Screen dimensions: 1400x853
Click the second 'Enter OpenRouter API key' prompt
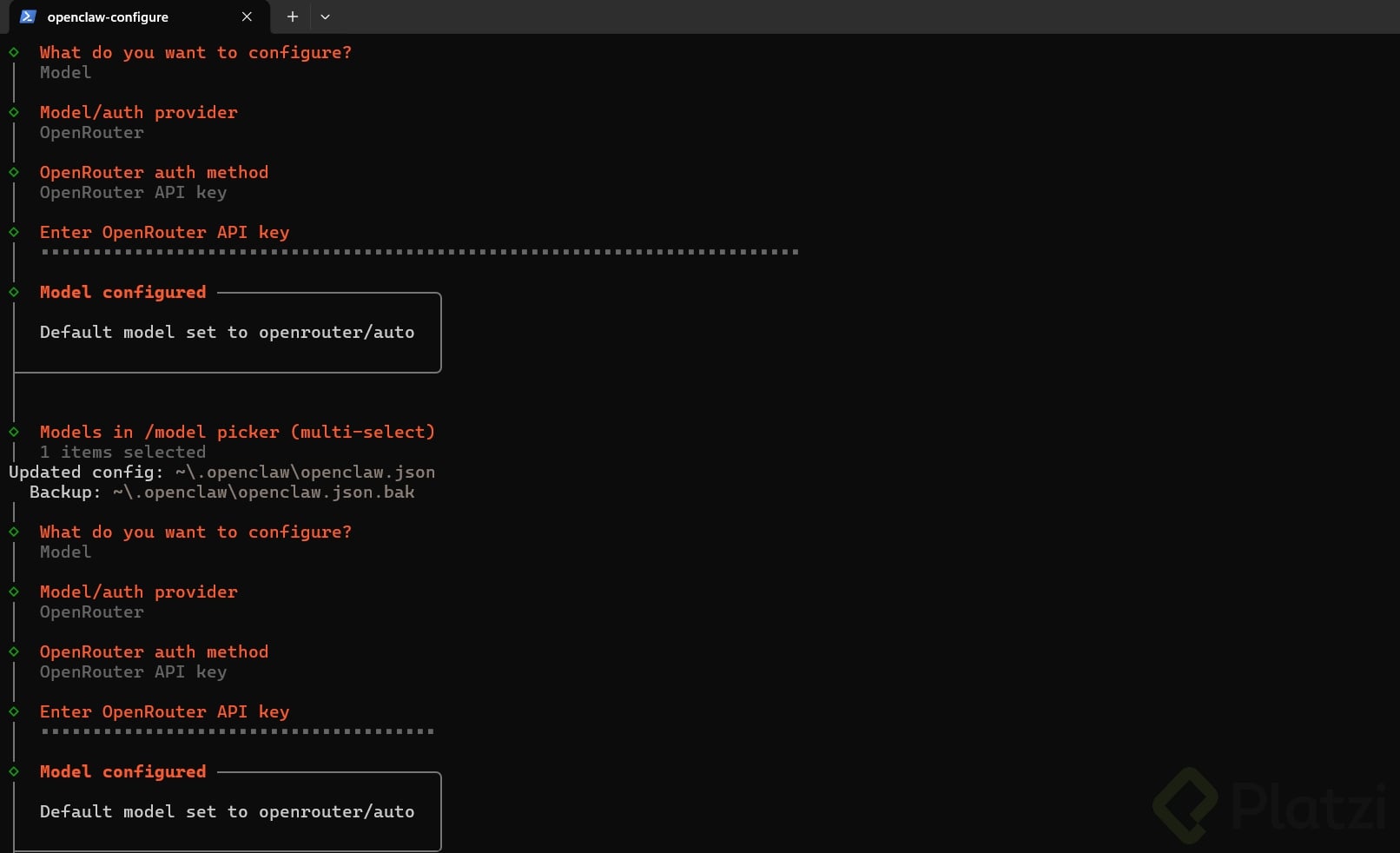click(165, 712)
